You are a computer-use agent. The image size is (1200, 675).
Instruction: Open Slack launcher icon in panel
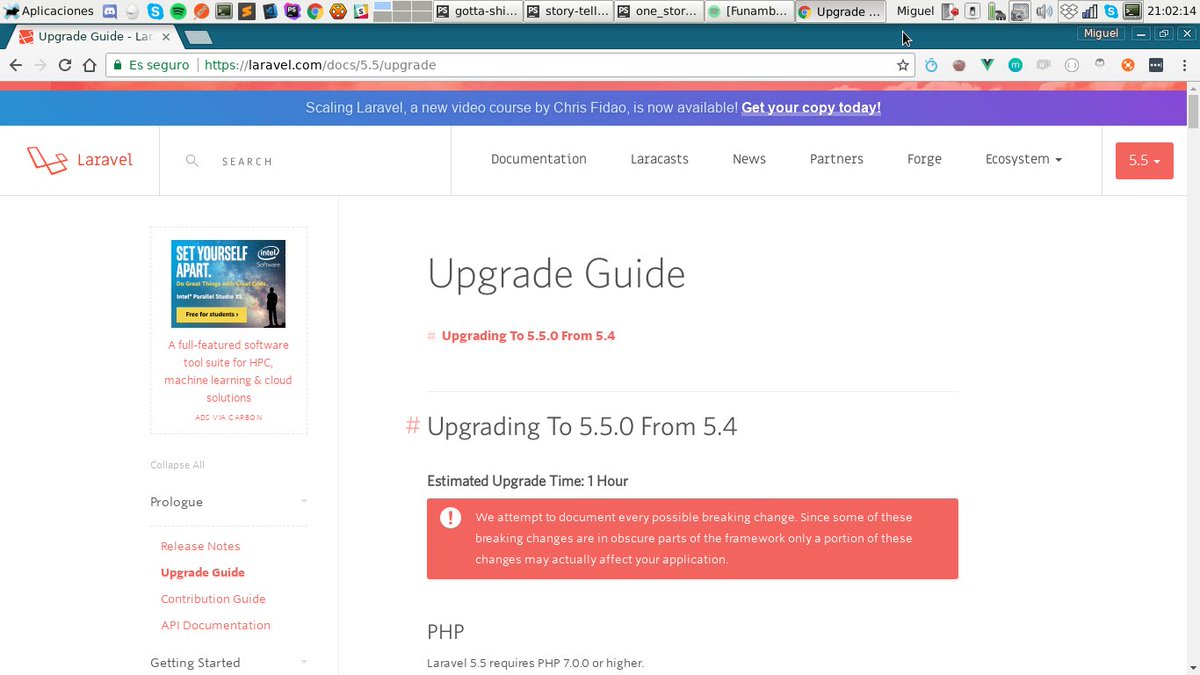click(361, 11)
